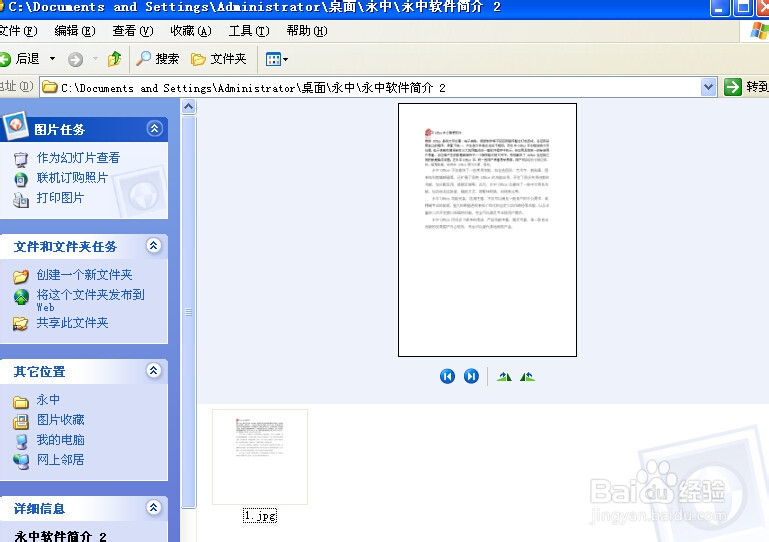The height and width of the screenshot is (542, 769).
Task: Open the 编辑(E) menu
Action: coord(75,31)
